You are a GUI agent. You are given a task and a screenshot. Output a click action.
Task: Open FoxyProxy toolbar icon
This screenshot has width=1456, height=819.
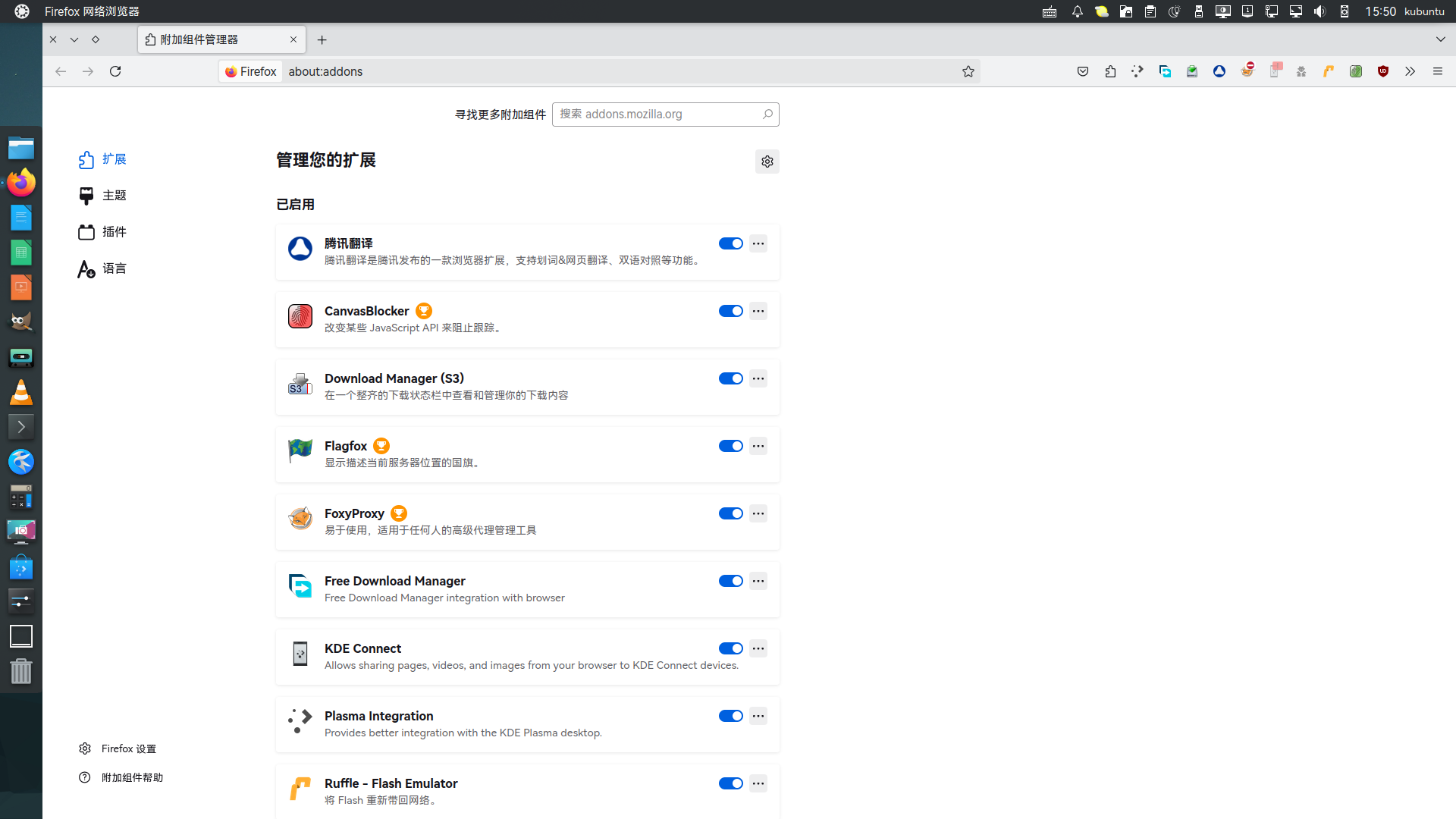tap(1247, 71)
